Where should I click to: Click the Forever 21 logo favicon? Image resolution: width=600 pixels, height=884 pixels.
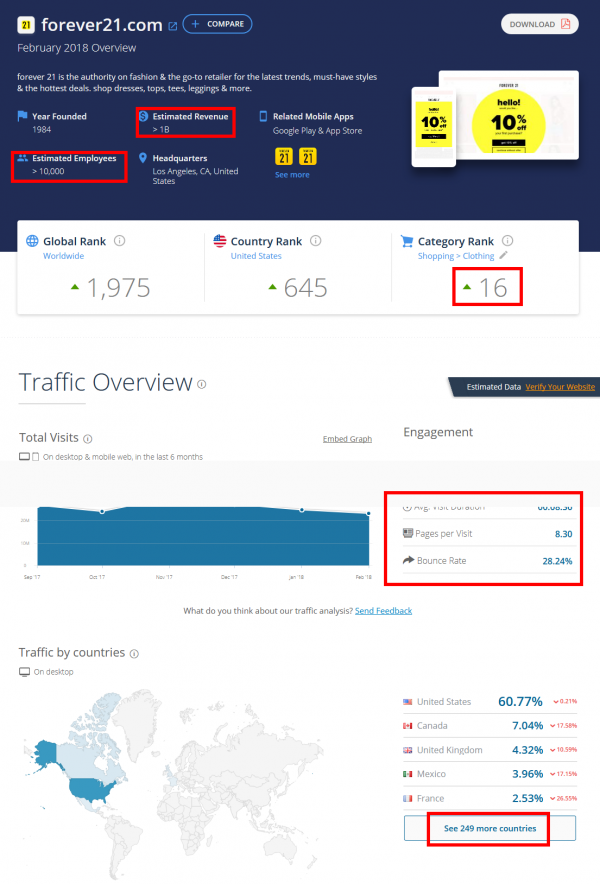pos(26,25)
